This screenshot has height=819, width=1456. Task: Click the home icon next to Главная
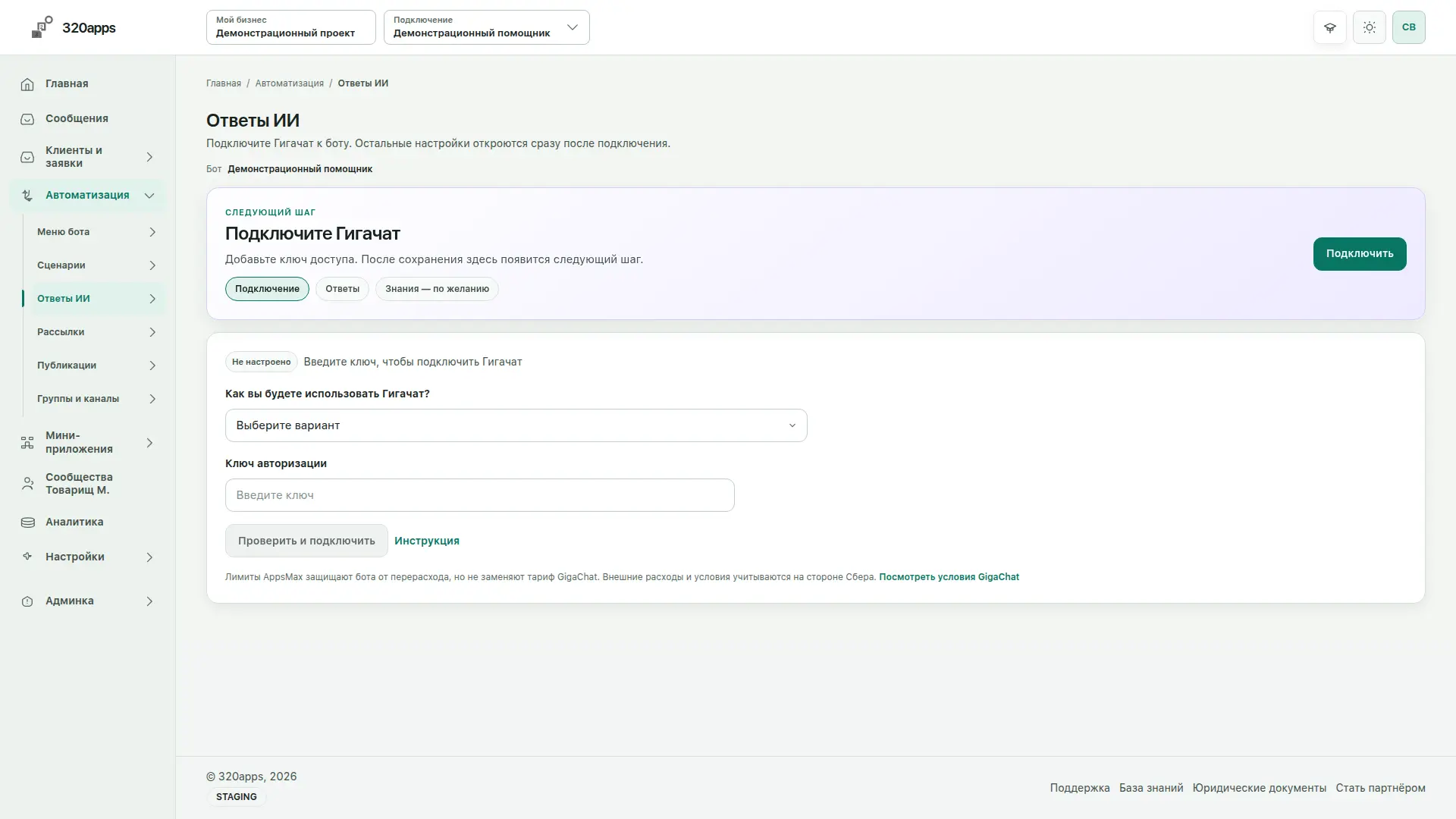27,84
